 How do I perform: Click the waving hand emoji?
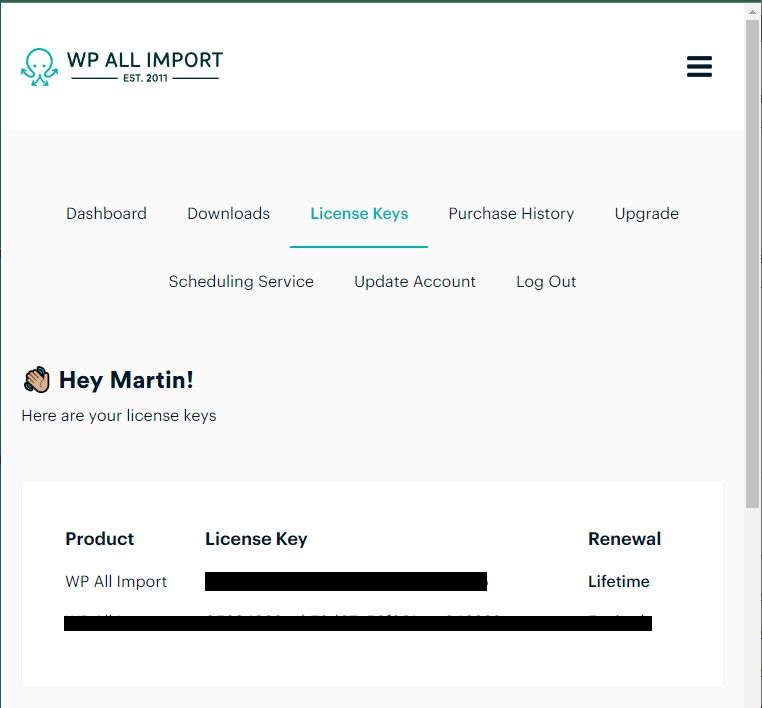[36, 380]
